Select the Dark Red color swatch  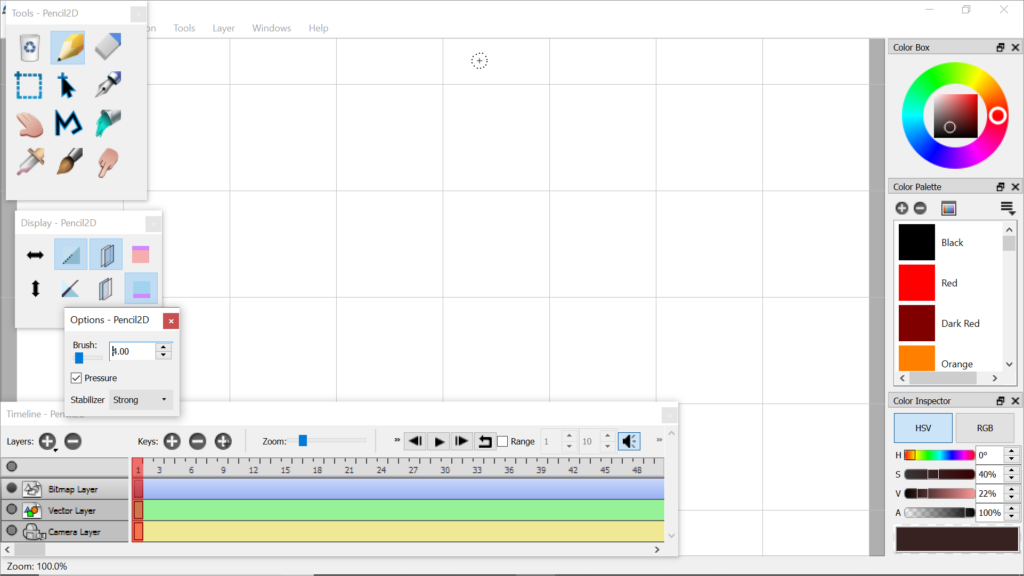coord(915,322)
